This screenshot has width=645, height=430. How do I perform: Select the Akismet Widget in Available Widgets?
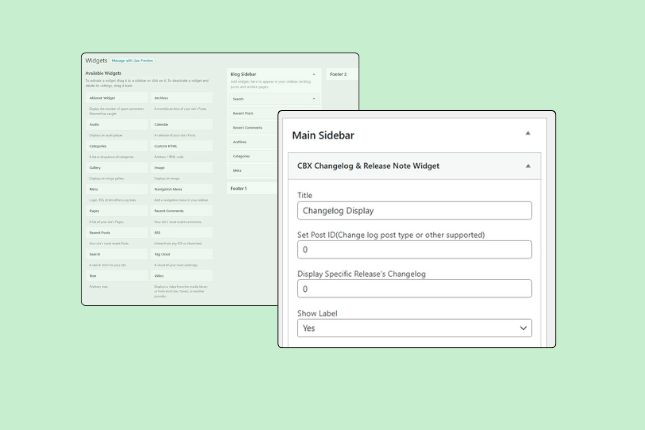(117, 98)
